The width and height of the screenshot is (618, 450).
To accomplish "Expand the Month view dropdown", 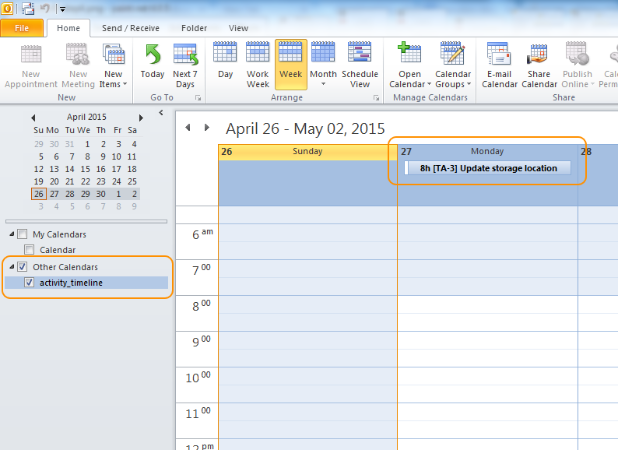I will [323, 84].
